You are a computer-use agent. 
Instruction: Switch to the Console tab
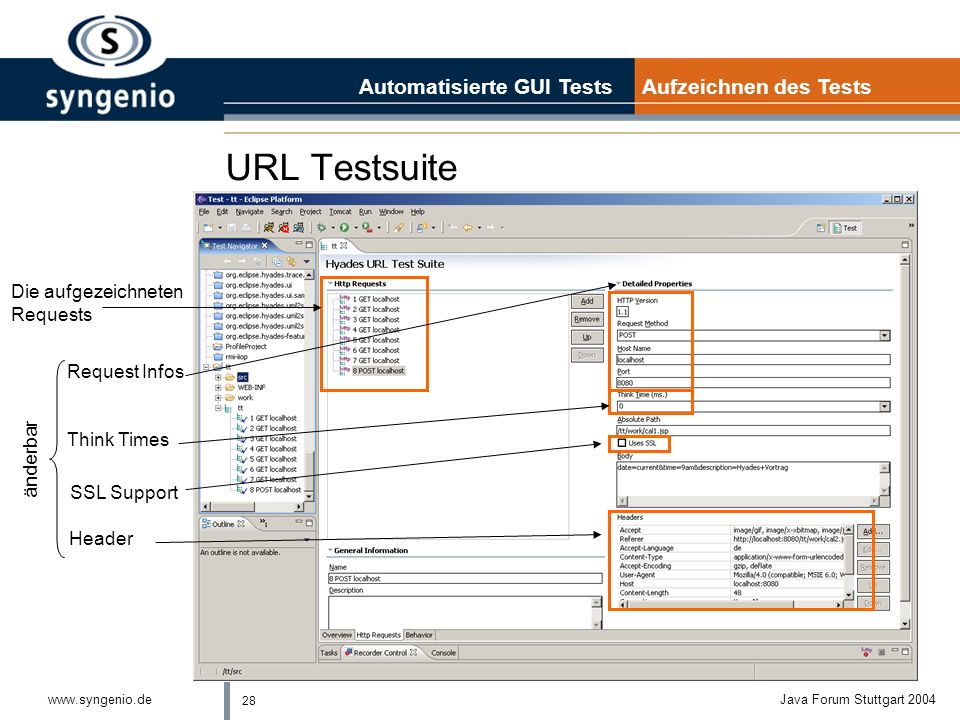pos(443,653)
